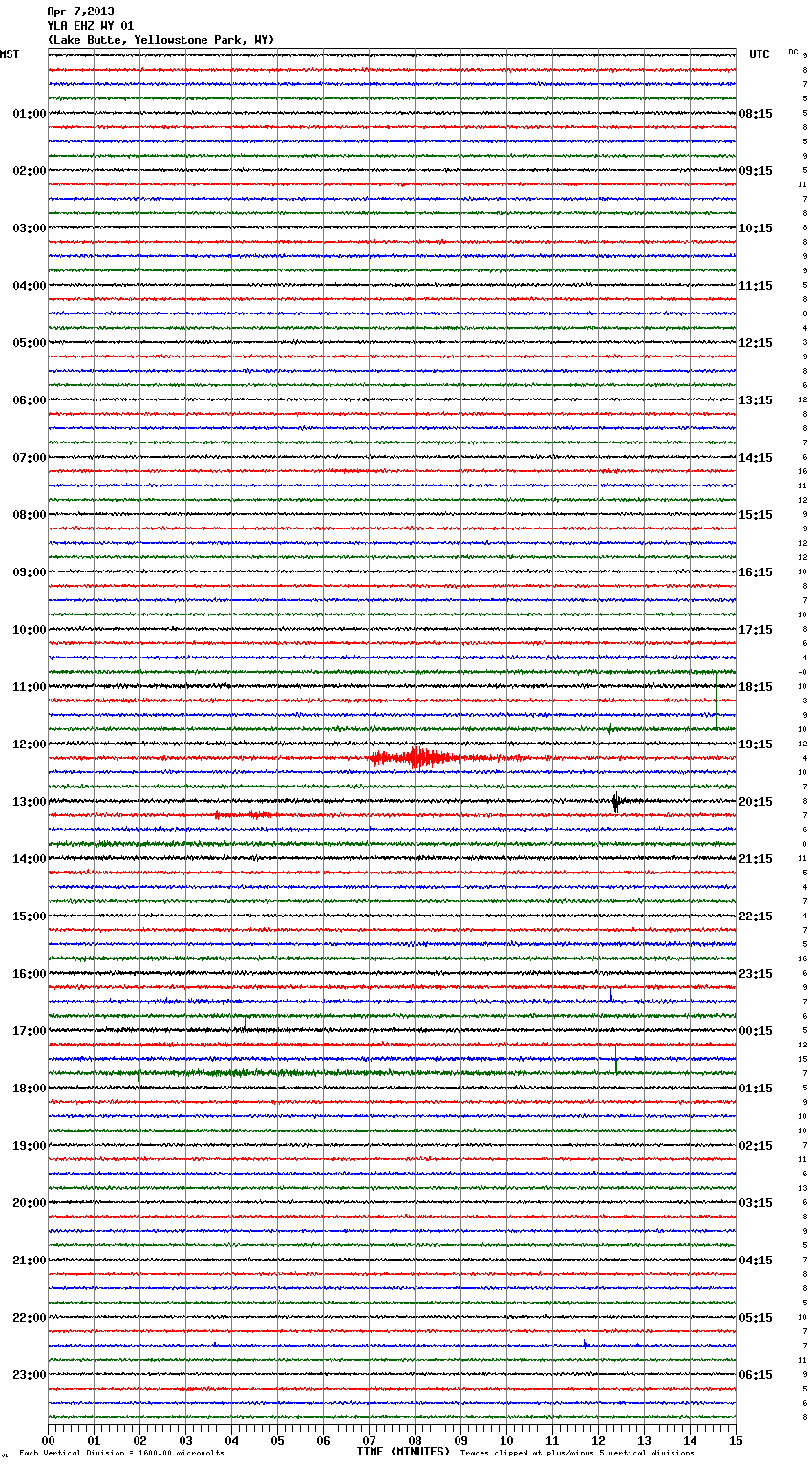
Task: Click the 'Apr 7,2013' date header
Action: tap(80, 11)
